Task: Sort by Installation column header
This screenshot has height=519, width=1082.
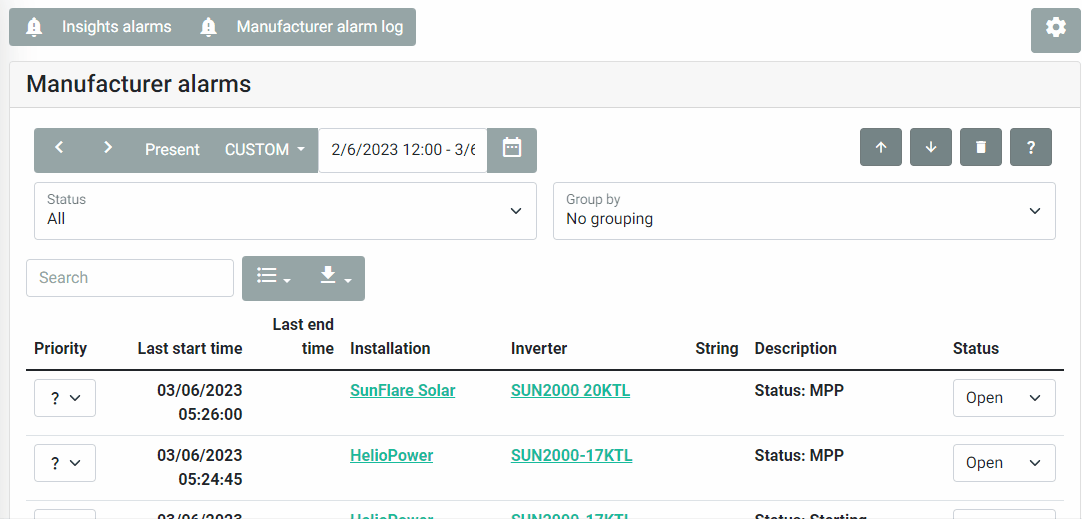Action: click(x=390, y=349)
